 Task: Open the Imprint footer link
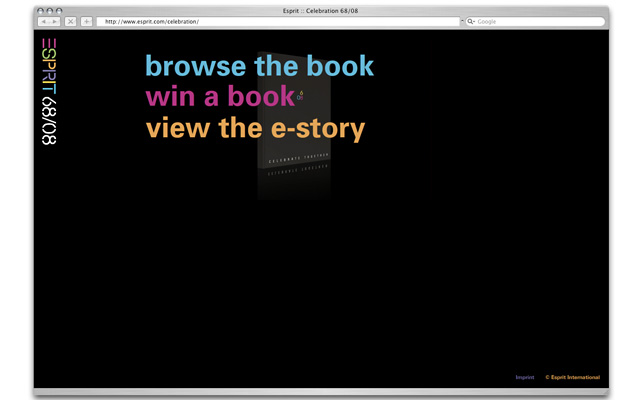tap(525, 377)
